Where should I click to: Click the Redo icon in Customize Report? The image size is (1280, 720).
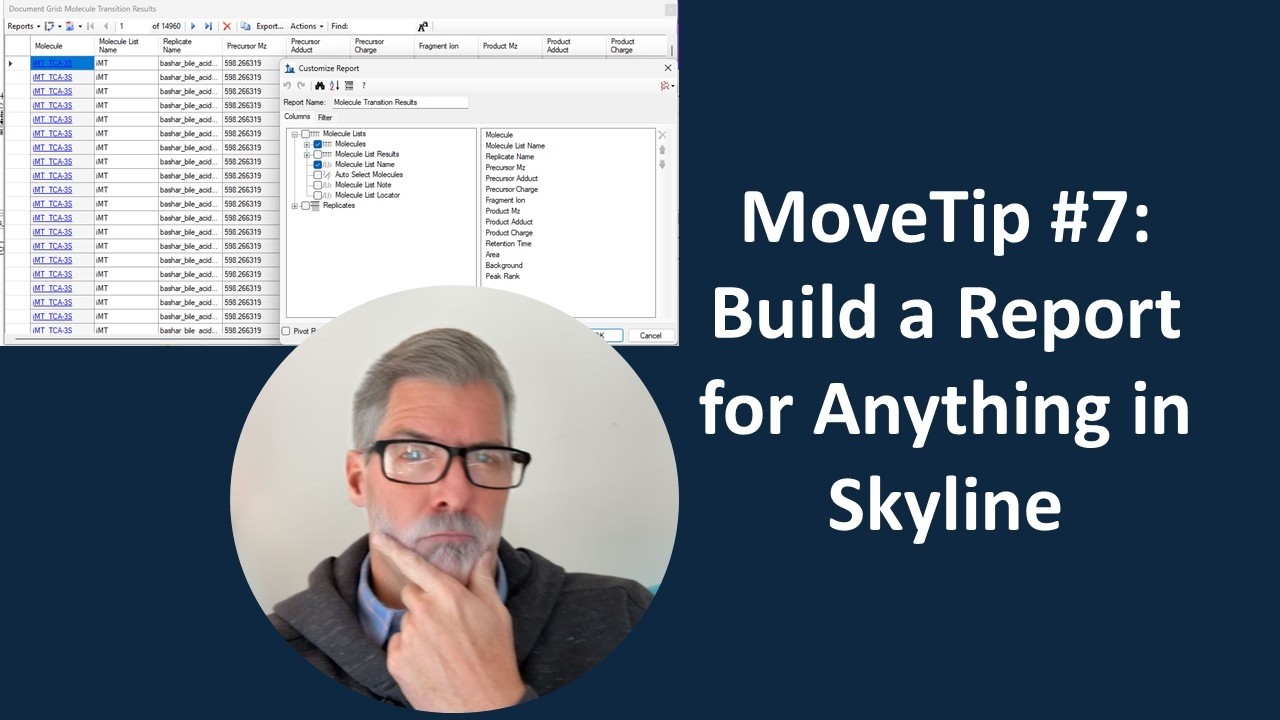point(301,85)
